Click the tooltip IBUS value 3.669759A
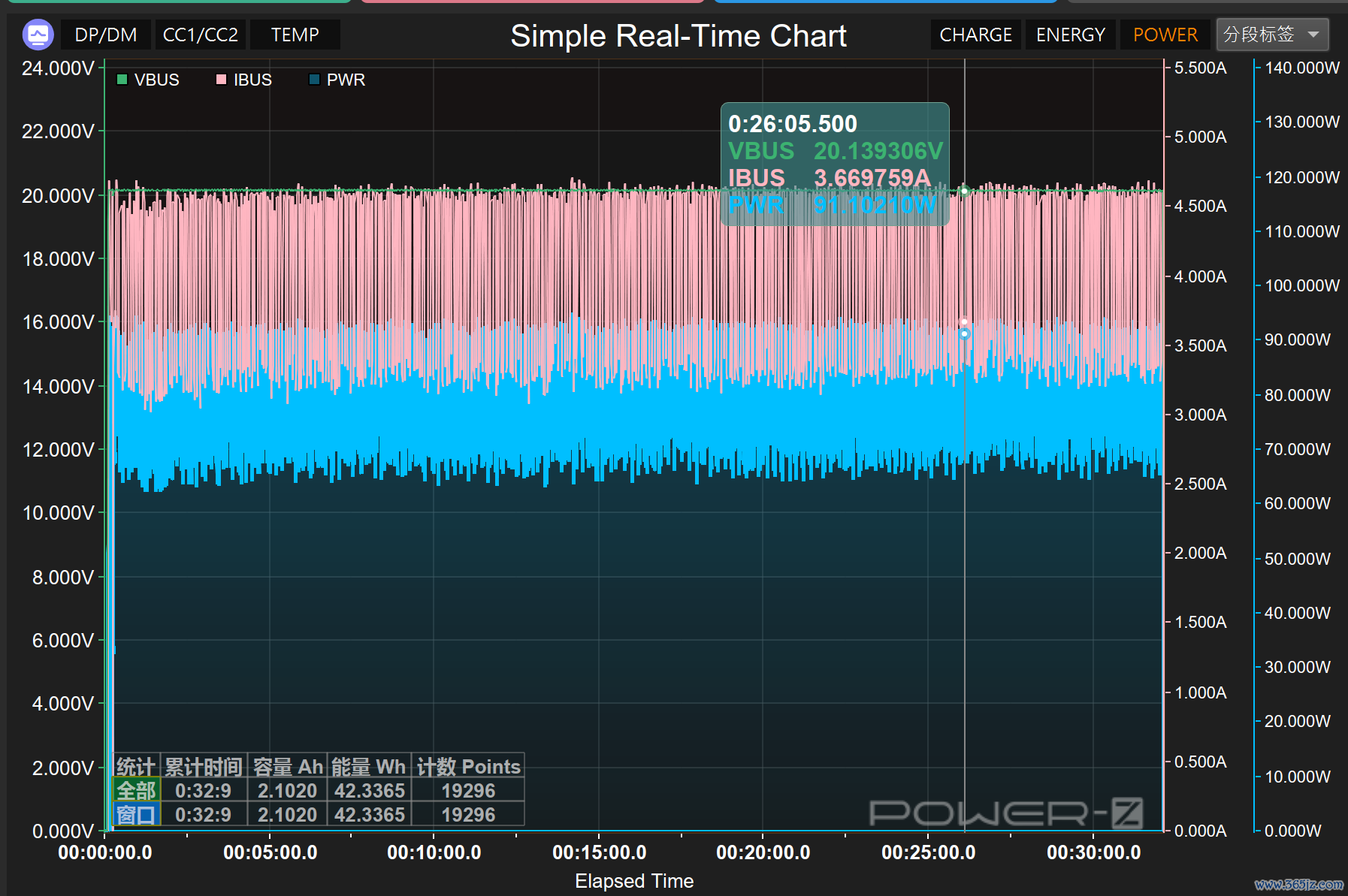 (x=872, y=178)
